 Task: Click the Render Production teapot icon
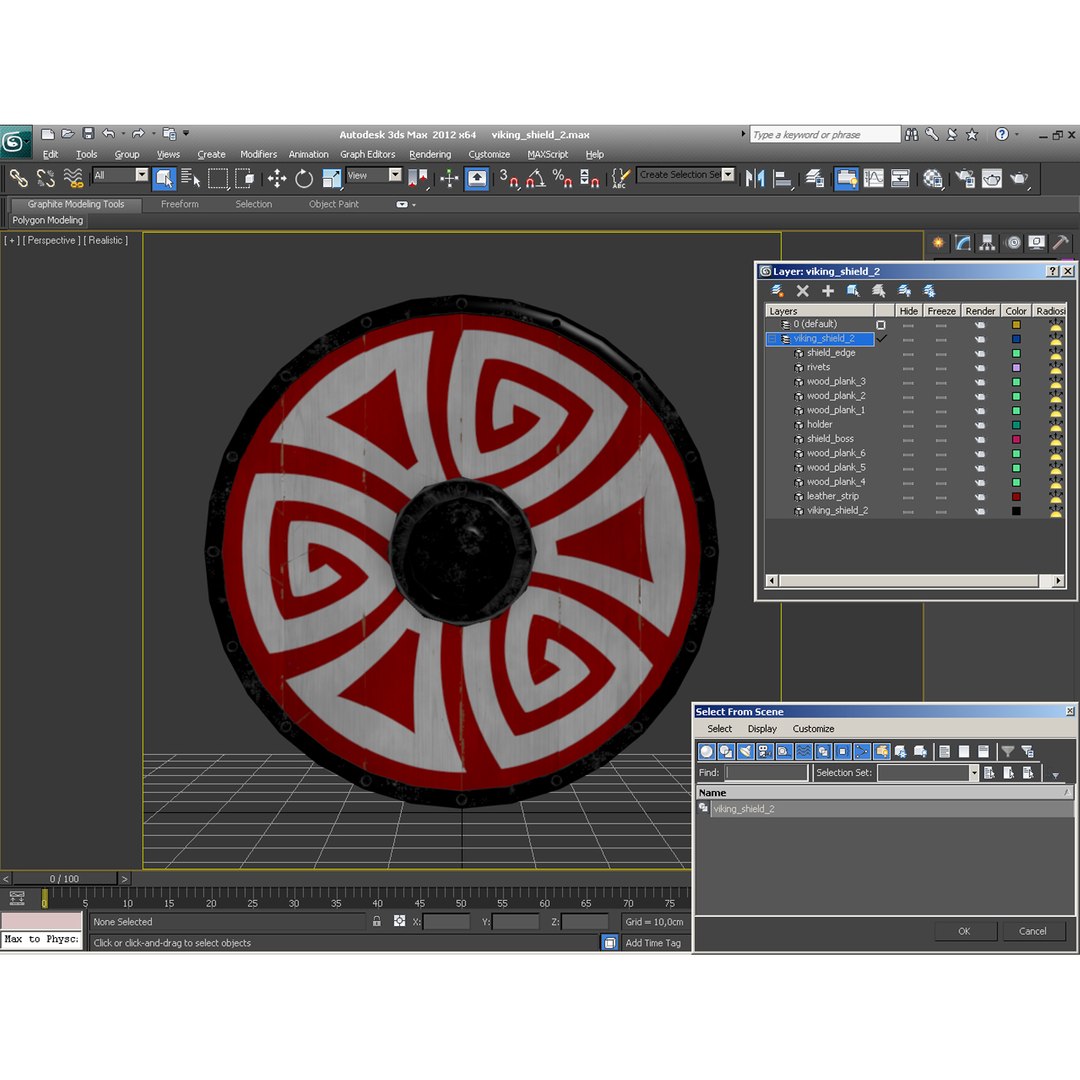click(1019, 179)
